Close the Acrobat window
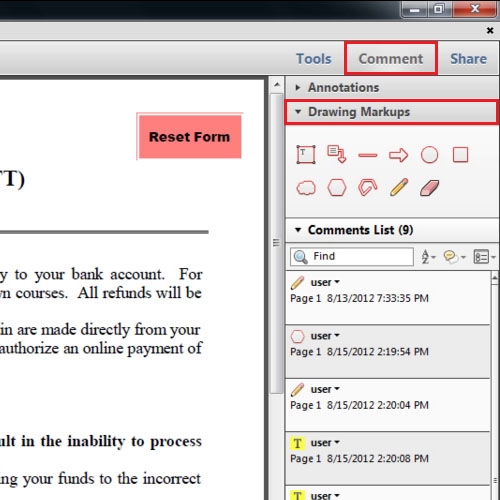The image size is (500, 500). 475,9
